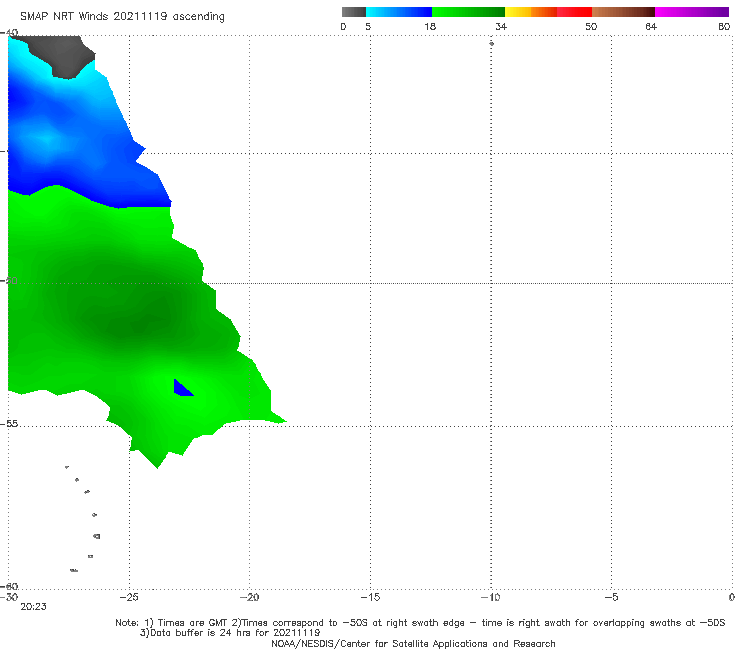Click the 'Data buffer is 24 hrs' note line

(230, 633)
